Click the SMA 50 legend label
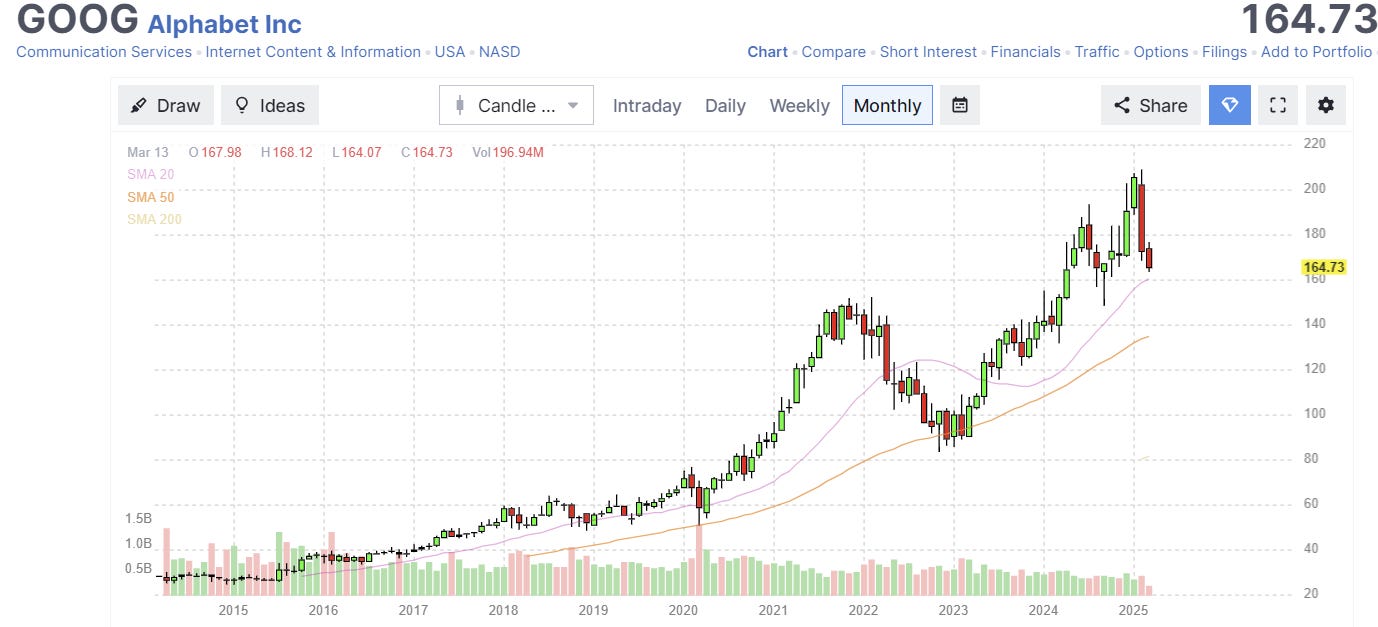This screenshot has height=627, width=1378. click(150, 197)
